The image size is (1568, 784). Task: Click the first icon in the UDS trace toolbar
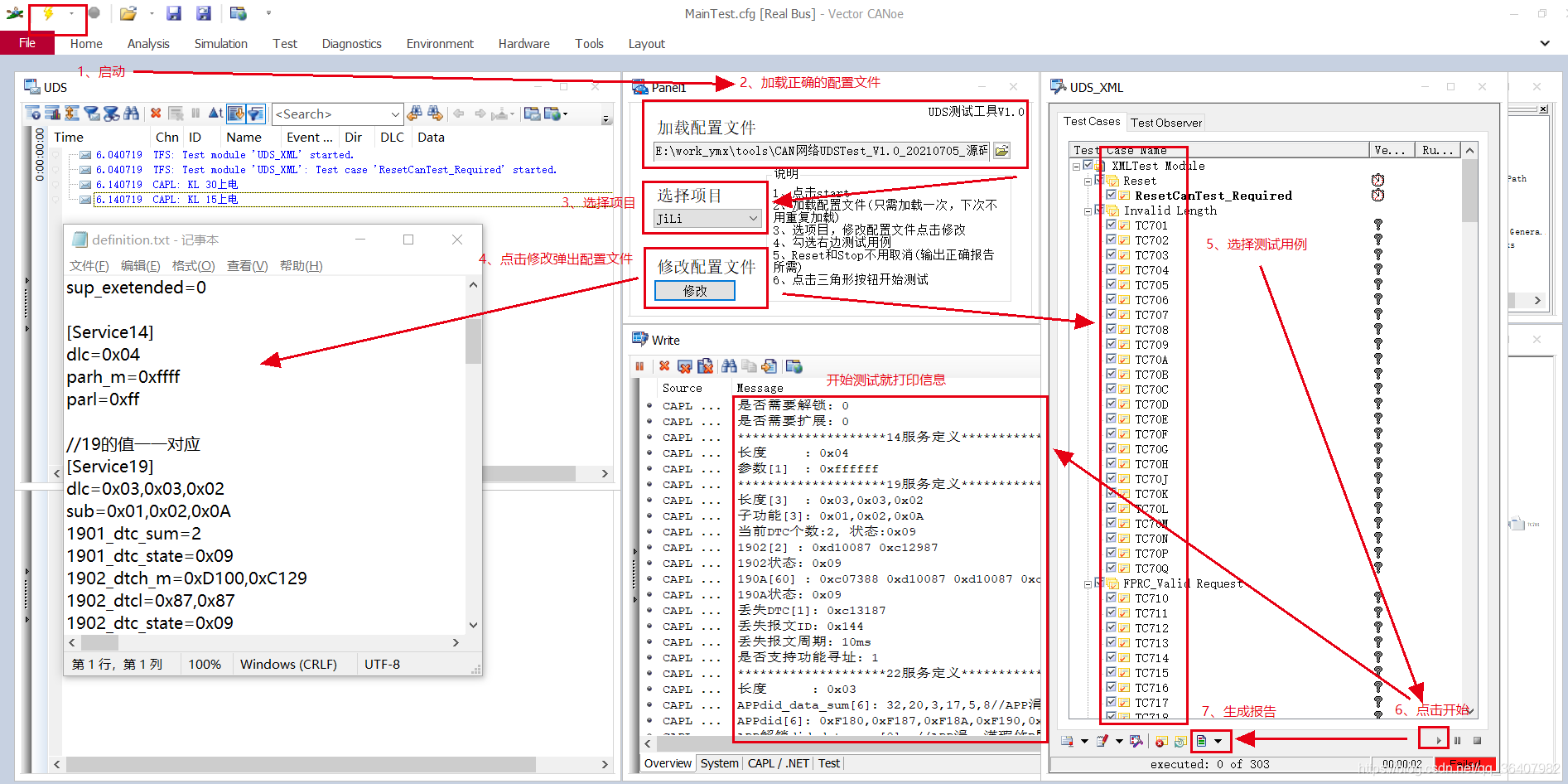coord(32,114)
